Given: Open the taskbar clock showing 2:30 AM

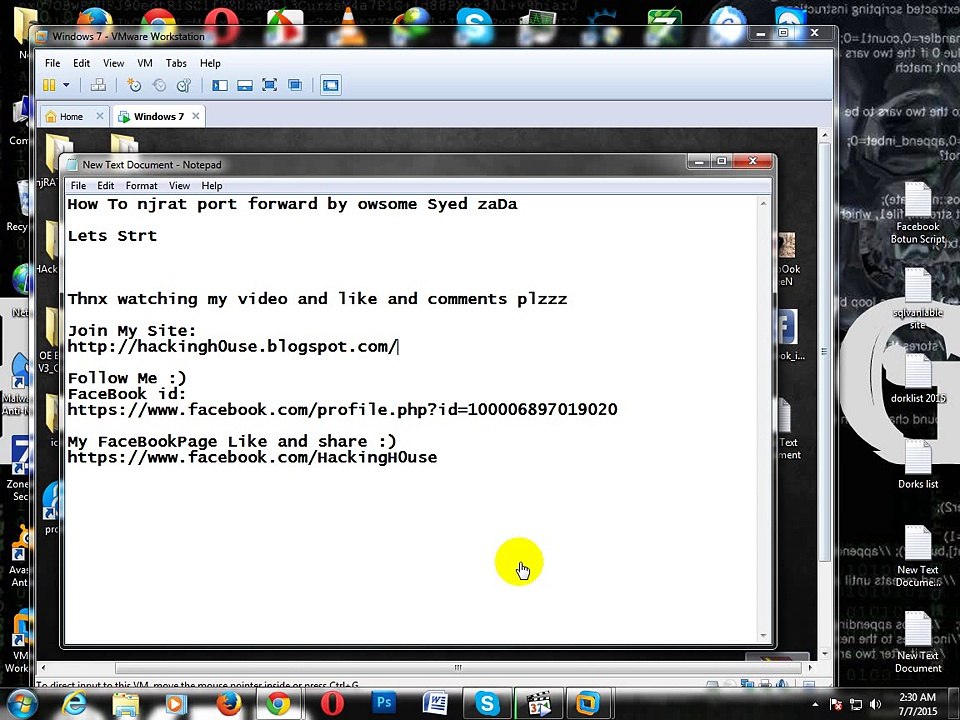Looking at the screenshot, I should click(x=918, y=704).
